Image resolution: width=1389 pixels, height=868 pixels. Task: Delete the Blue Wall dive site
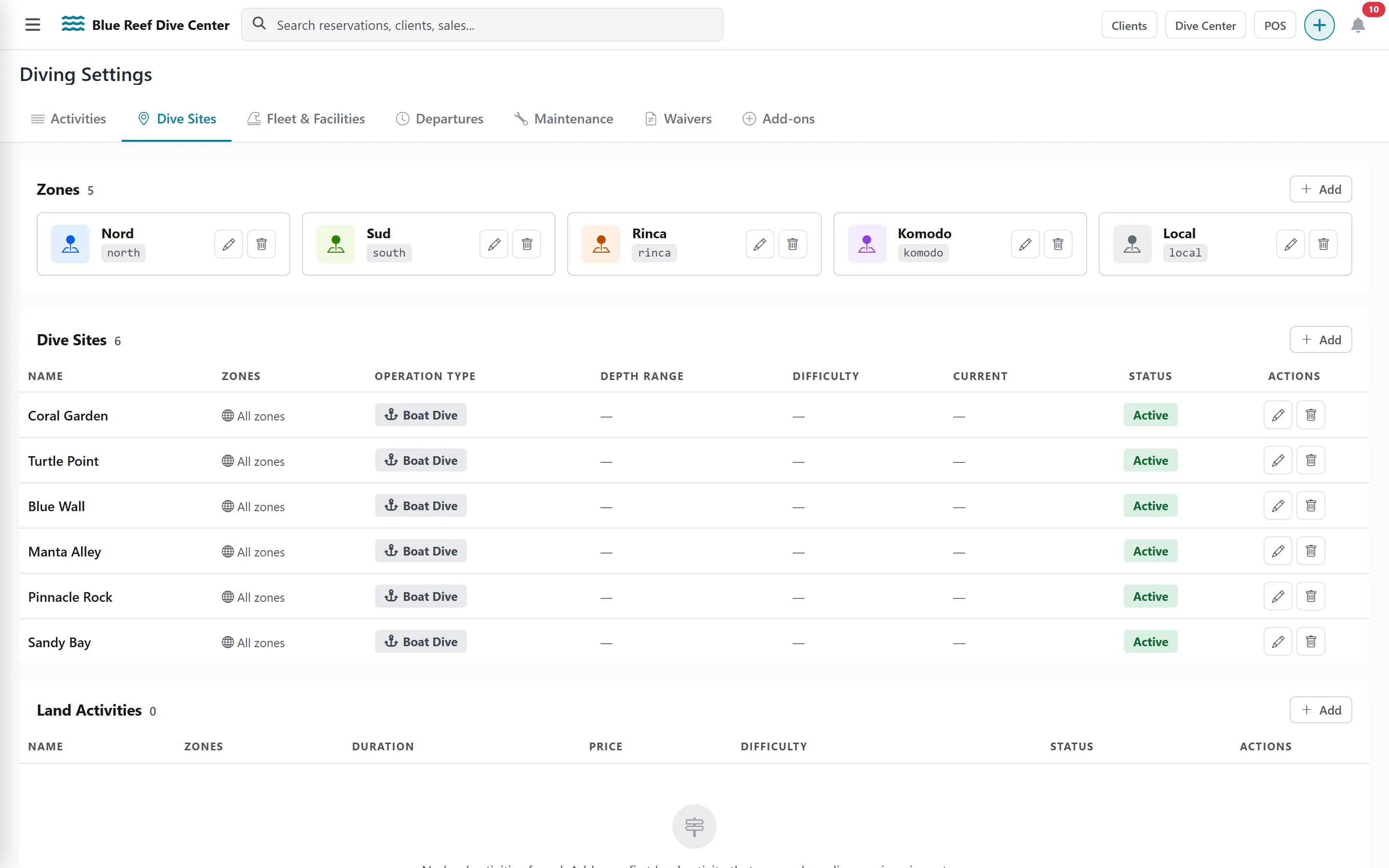[x=1311, y=506]
